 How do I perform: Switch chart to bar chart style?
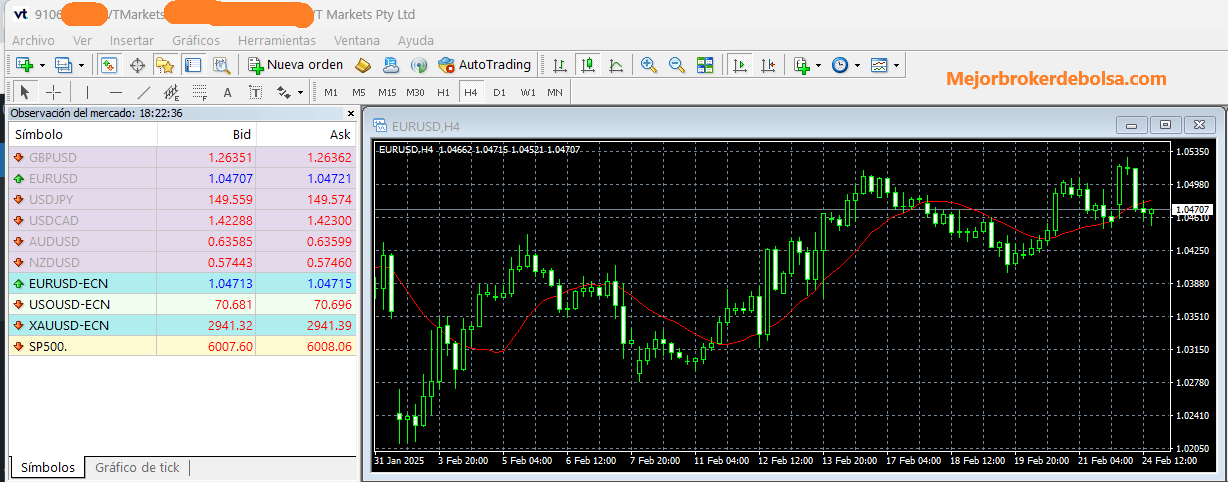point(560,65)
